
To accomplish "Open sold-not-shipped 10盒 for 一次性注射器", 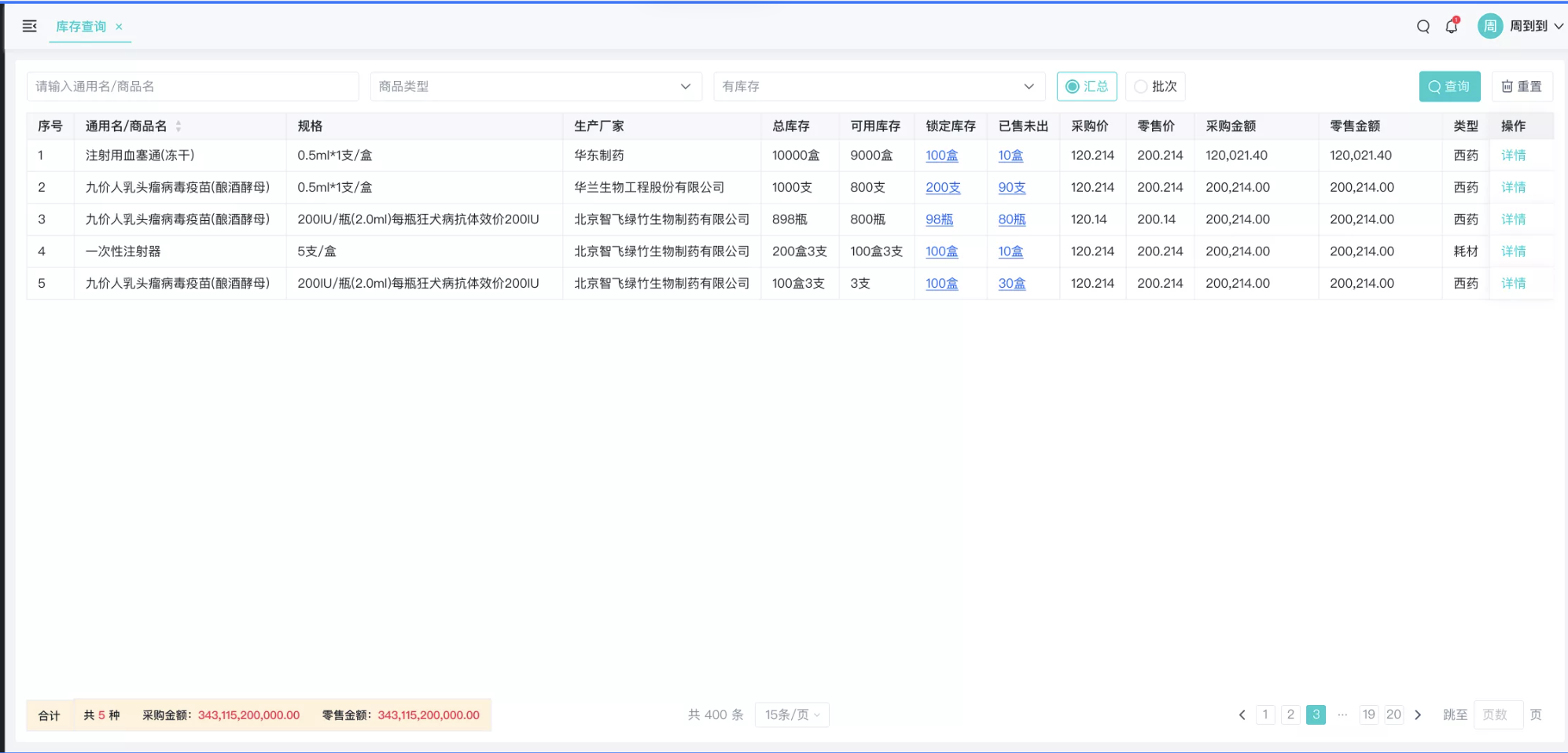I will click(x=1010, y=252).
